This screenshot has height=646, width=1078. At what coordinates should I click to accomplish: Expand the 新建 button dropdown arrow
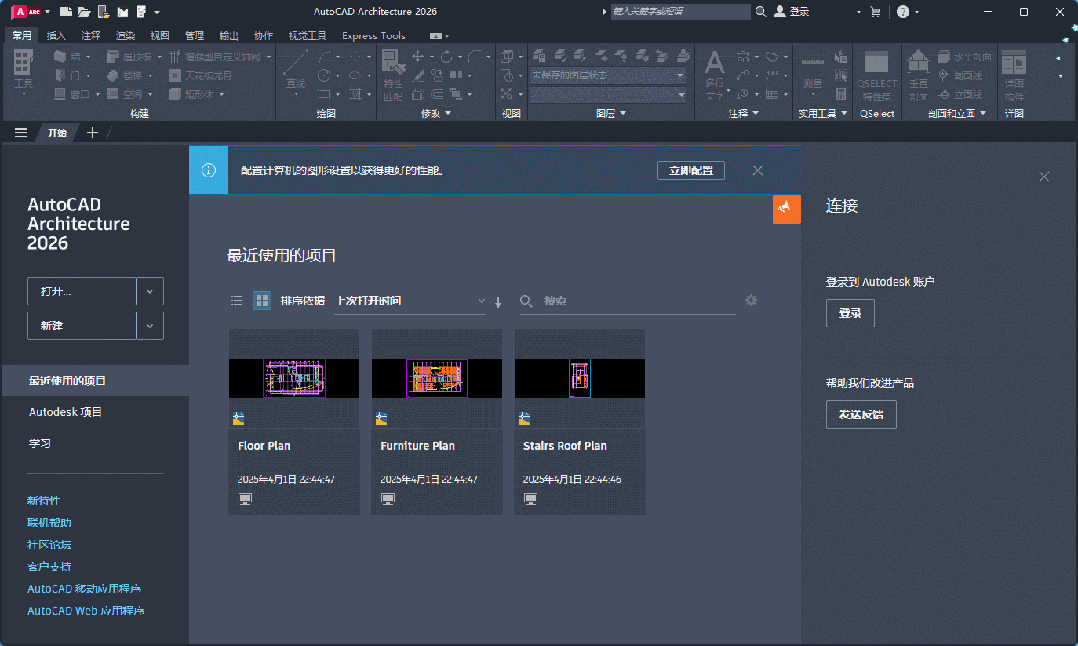pos(150,326)
